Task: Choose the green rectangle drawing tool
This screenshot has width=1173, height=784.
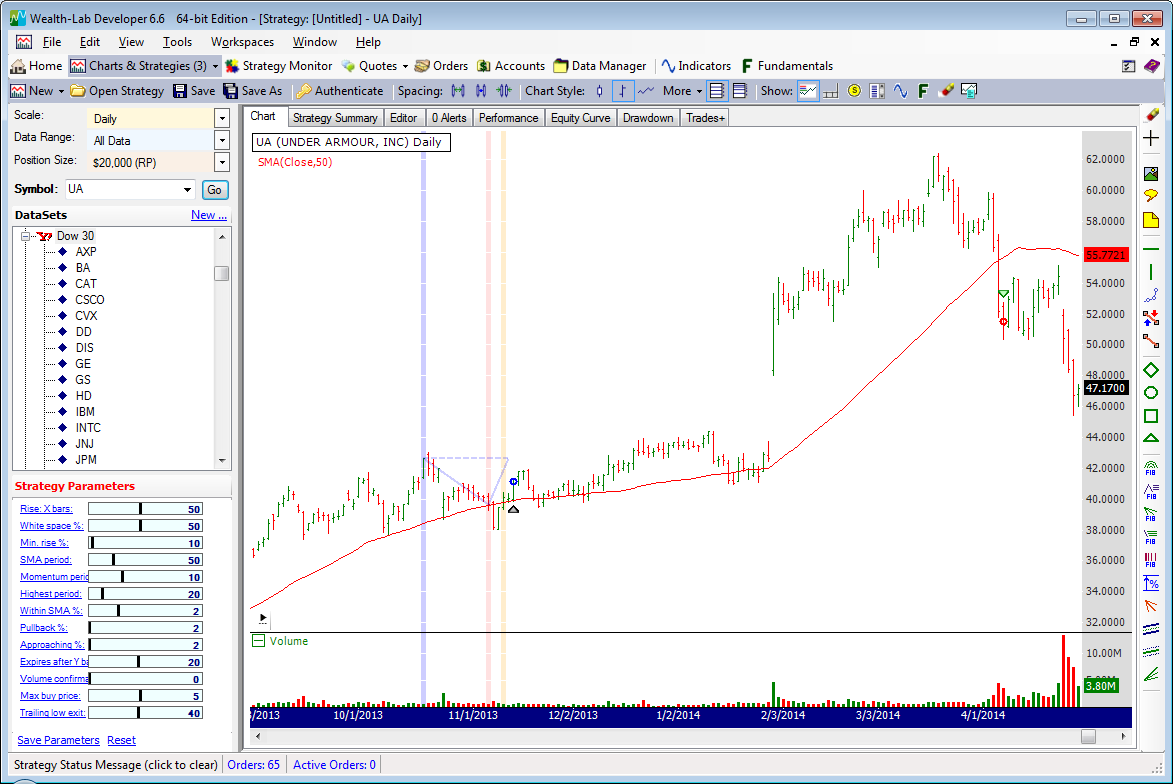Action: [1151, 415]
